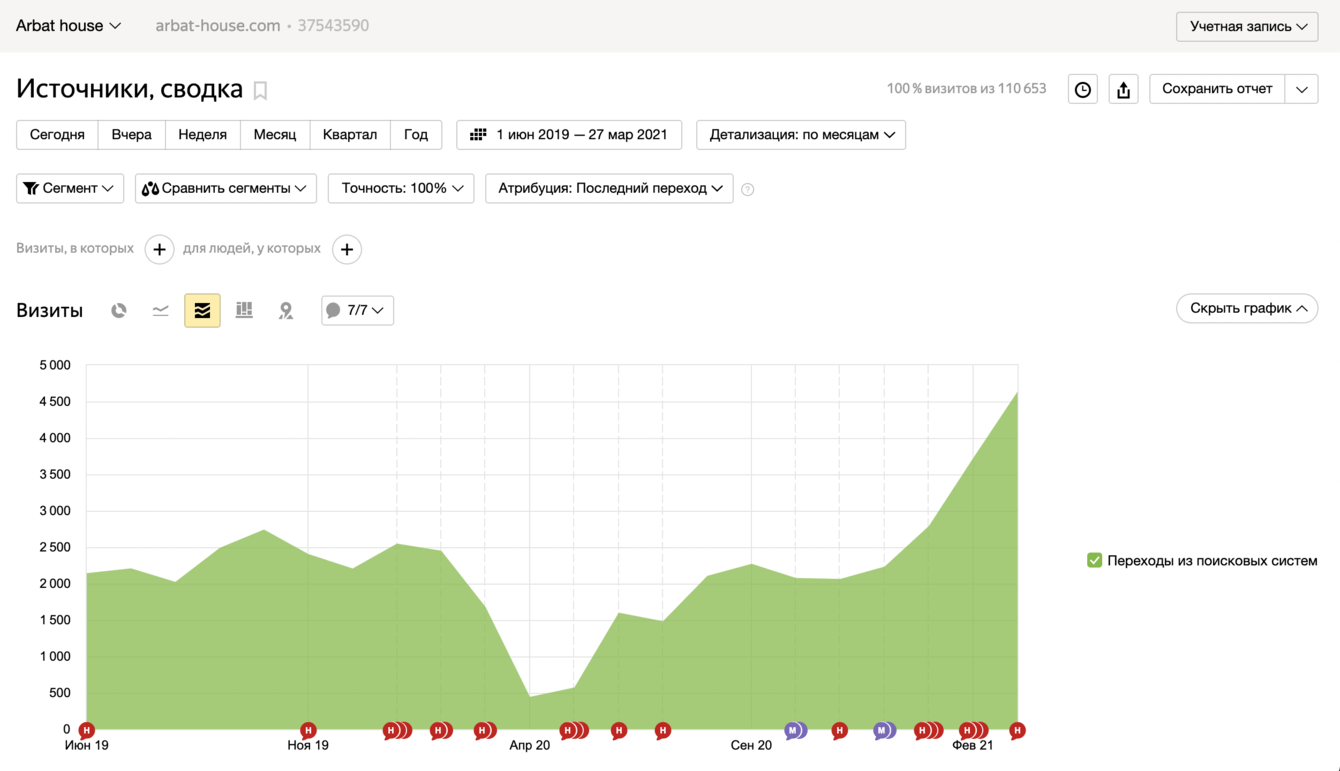Screen dimensions: 1340x771
Task: Open Детализация: по месяцам dropdown
Action: pos(801,135)
